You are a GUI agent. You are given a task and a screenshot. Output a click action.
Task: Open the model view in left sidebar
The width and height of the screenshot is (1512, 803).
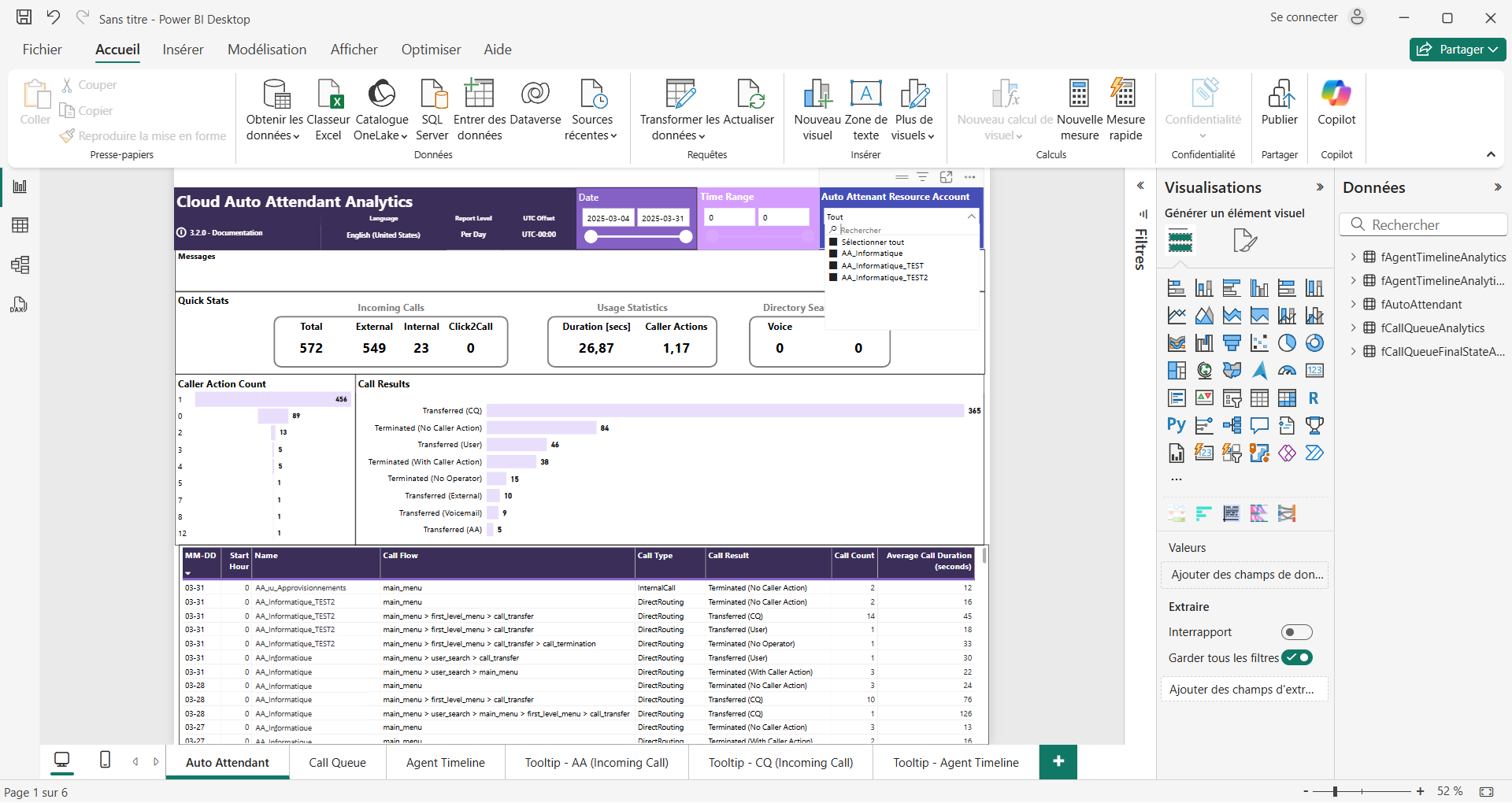pos(20,265)
